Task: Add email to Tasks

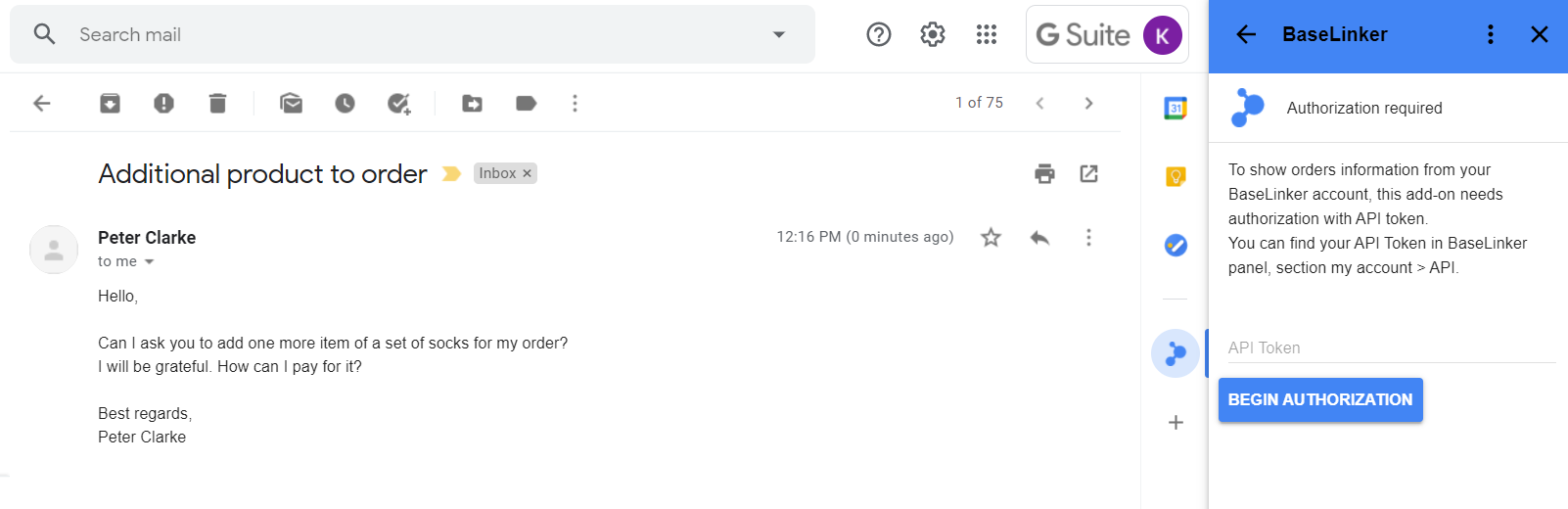Action: (x=398, y=103)
